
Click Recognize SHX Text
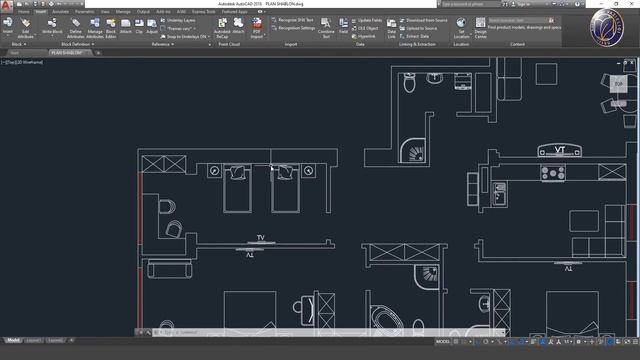click(x=293, y=20)
